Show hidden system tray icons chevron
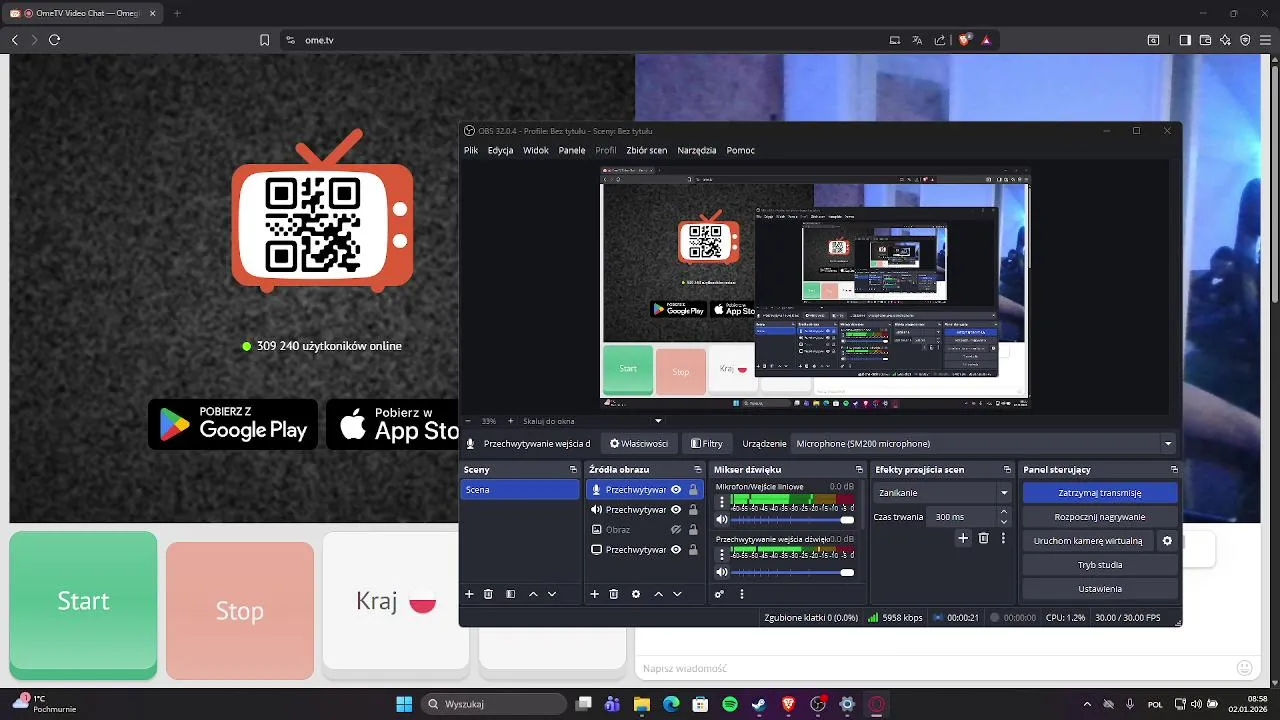This screenshot has width=1280, height=720. [1087, 704]
